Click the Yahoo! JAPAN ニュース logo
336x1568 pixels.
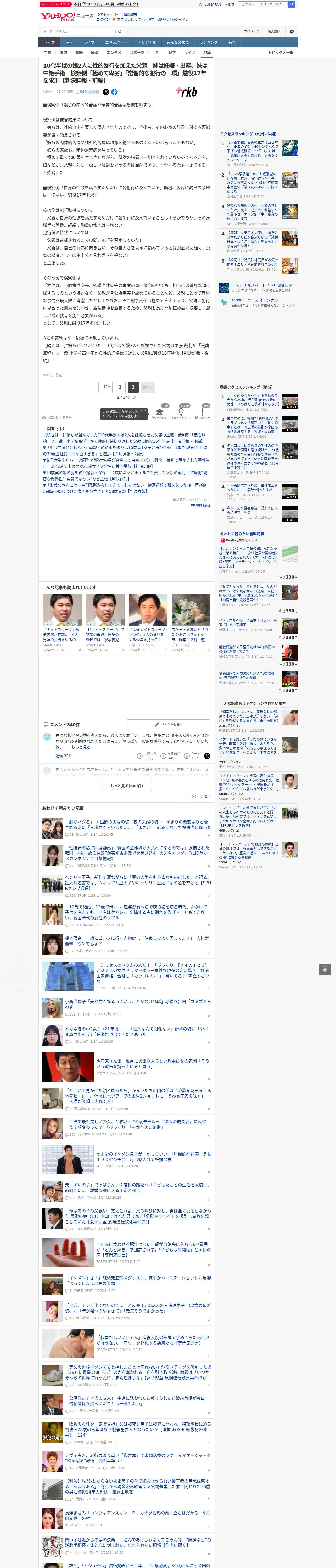point(66,16)
